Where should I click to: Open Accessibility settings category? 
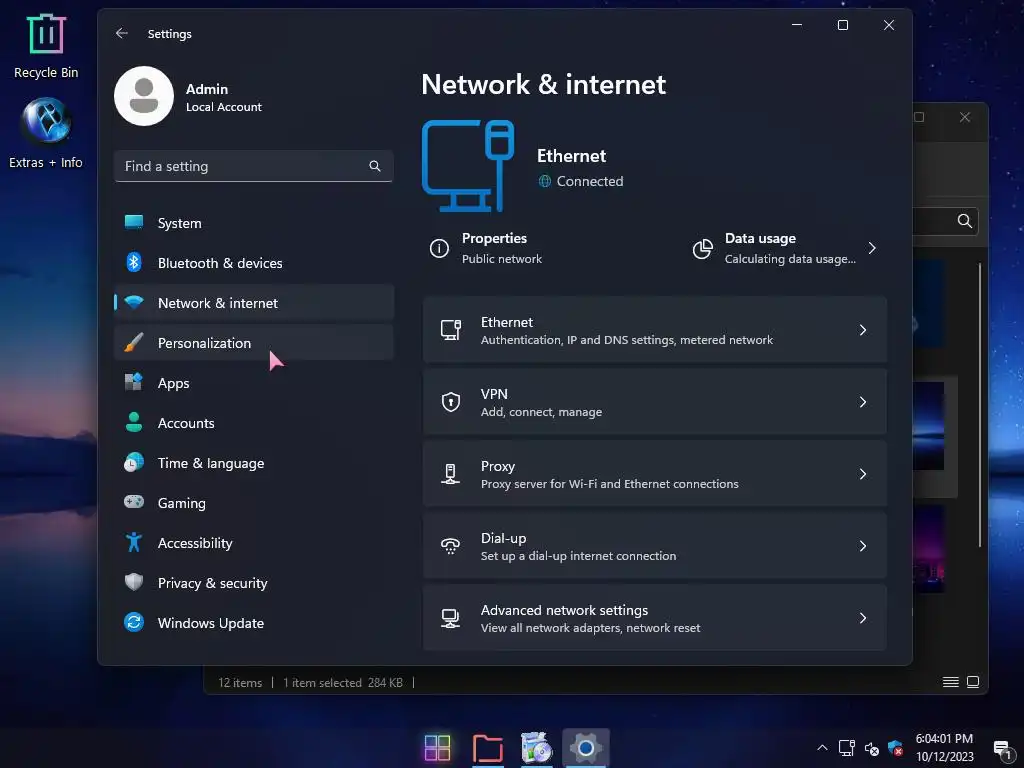click(253, 543)
